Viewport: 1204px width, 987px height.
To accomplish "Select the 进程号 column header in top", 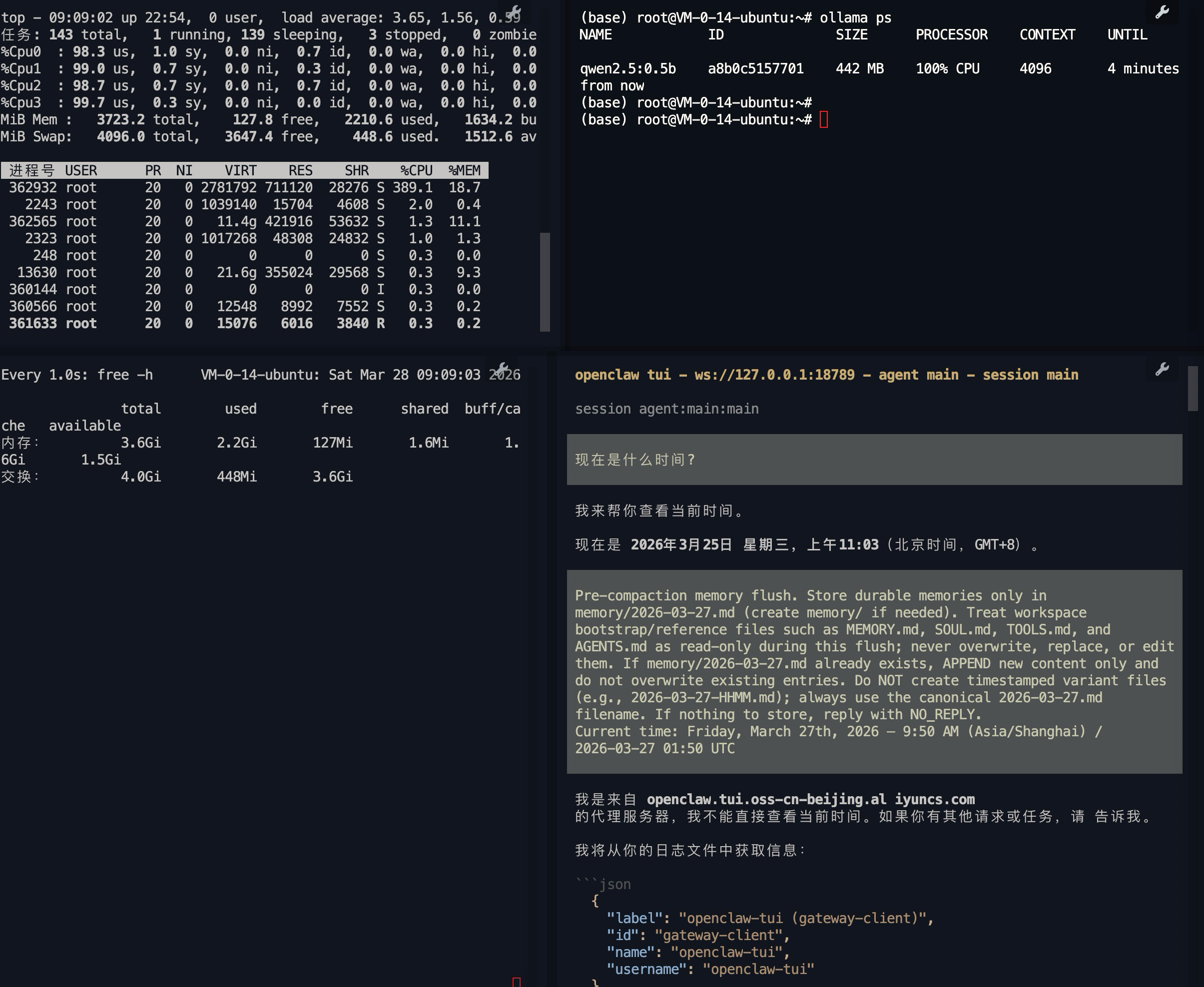I will click(32, 170).
